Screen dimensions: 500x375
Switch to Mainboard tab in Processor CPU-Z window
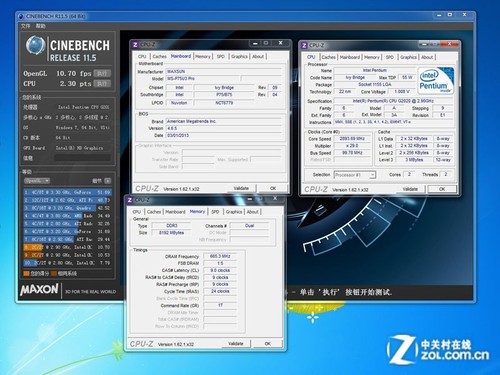pos(350,57)
